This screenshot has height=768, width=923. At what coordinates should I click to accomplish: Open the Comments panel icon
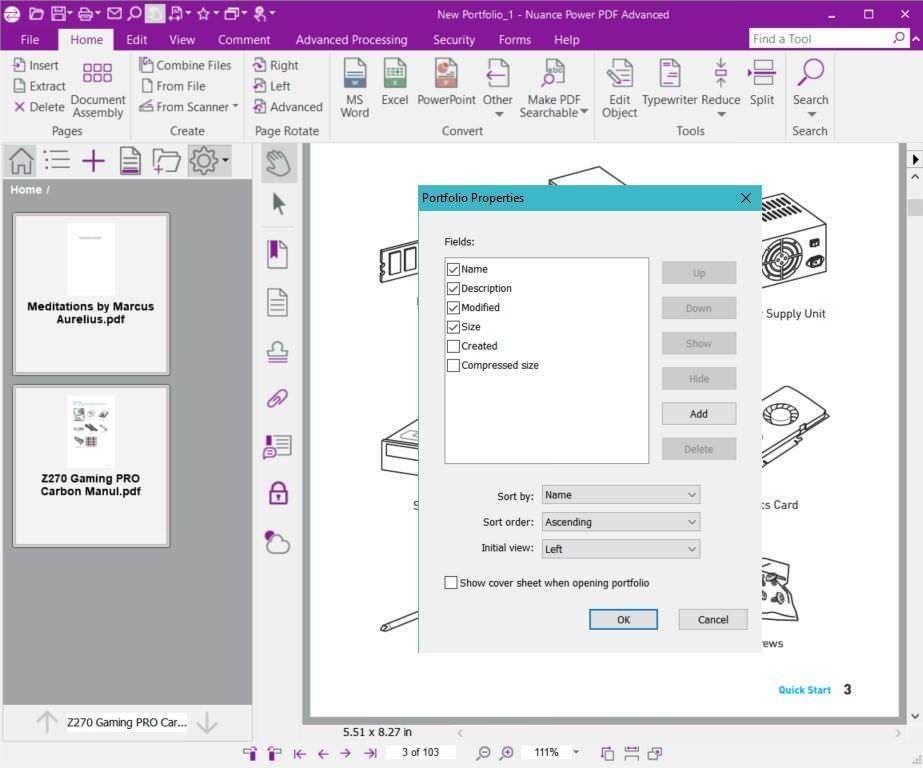(277, 446)
